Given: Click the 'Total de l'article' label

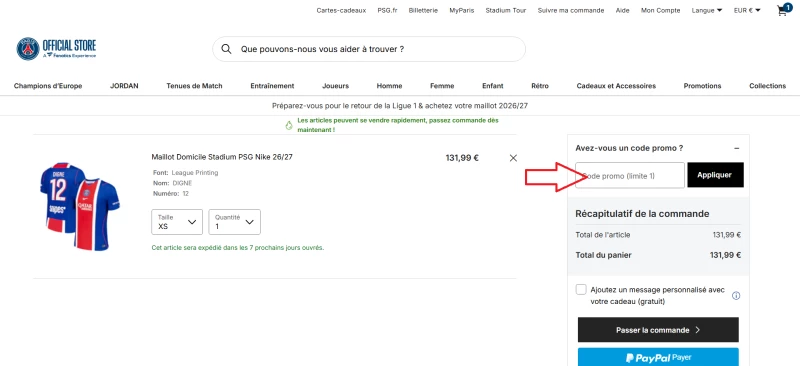Looking at the screenshot, I should pos(603,235).
